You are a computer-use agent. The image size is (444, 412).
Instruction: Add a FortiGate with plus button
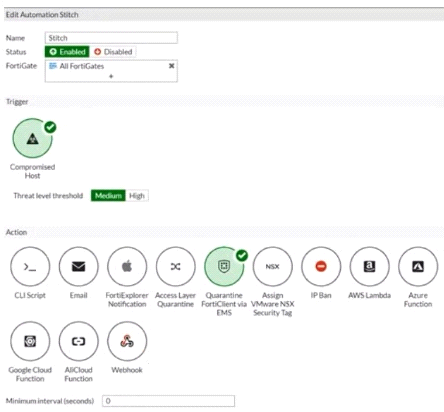click(x=111, y=76)
